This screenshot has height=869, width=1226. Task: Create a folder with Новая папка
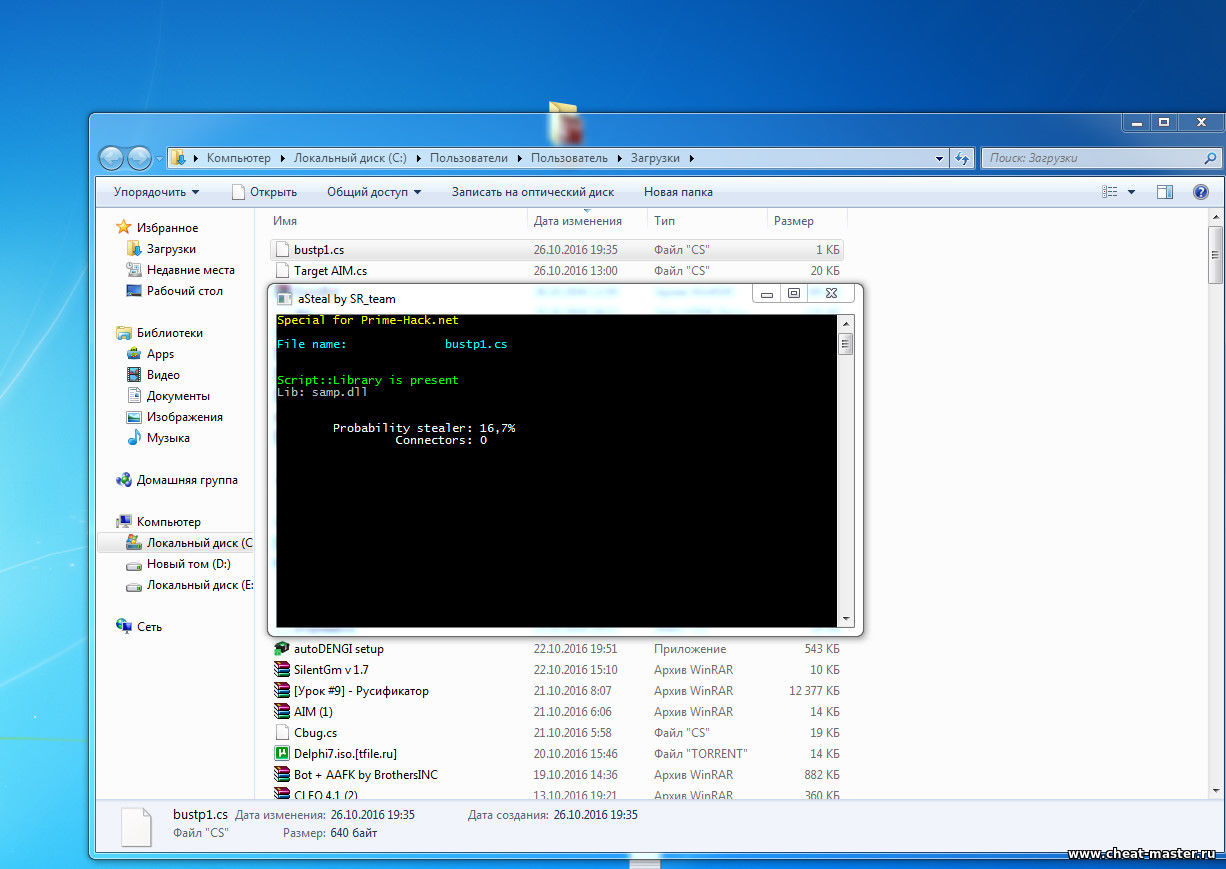click(678, 192)
